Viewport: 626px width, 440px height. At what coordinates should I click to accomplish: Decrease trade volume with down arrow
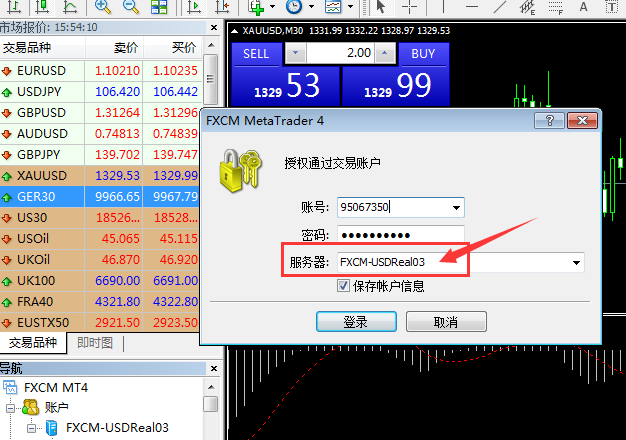tap(296, 53)
